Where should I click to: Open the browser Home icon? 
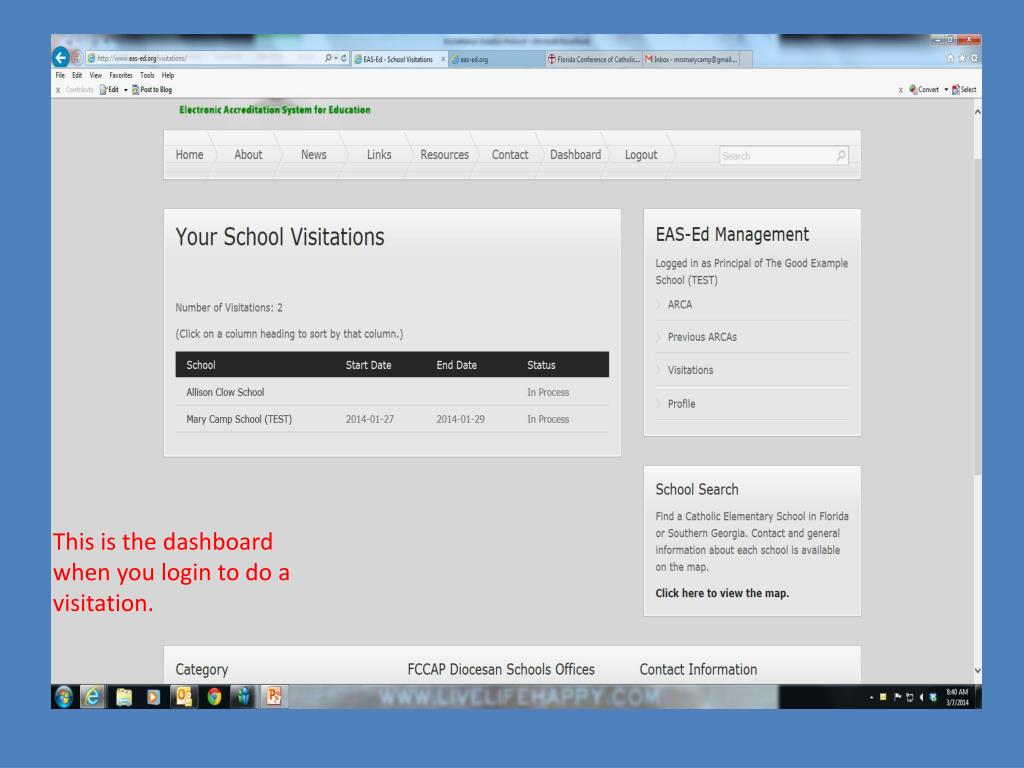[x=950, y=58]
